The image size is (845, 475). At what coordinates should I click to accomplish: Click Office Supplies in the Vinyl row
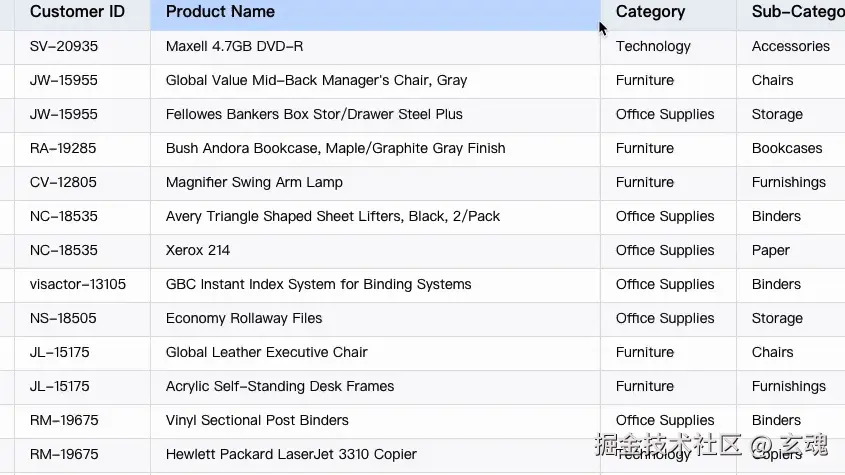click(x=668, y=421)
